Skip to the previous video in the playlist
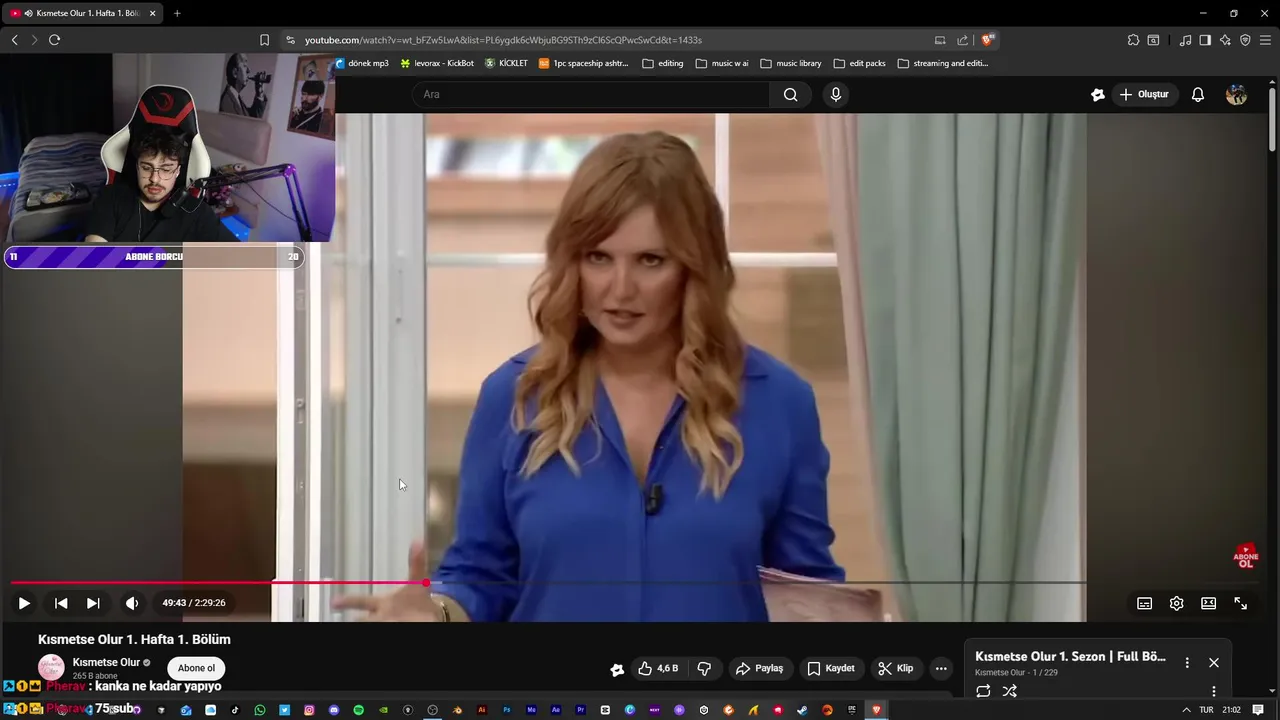Image resolution: width=1280 pixels, height=720 pixels. [61, 603]
